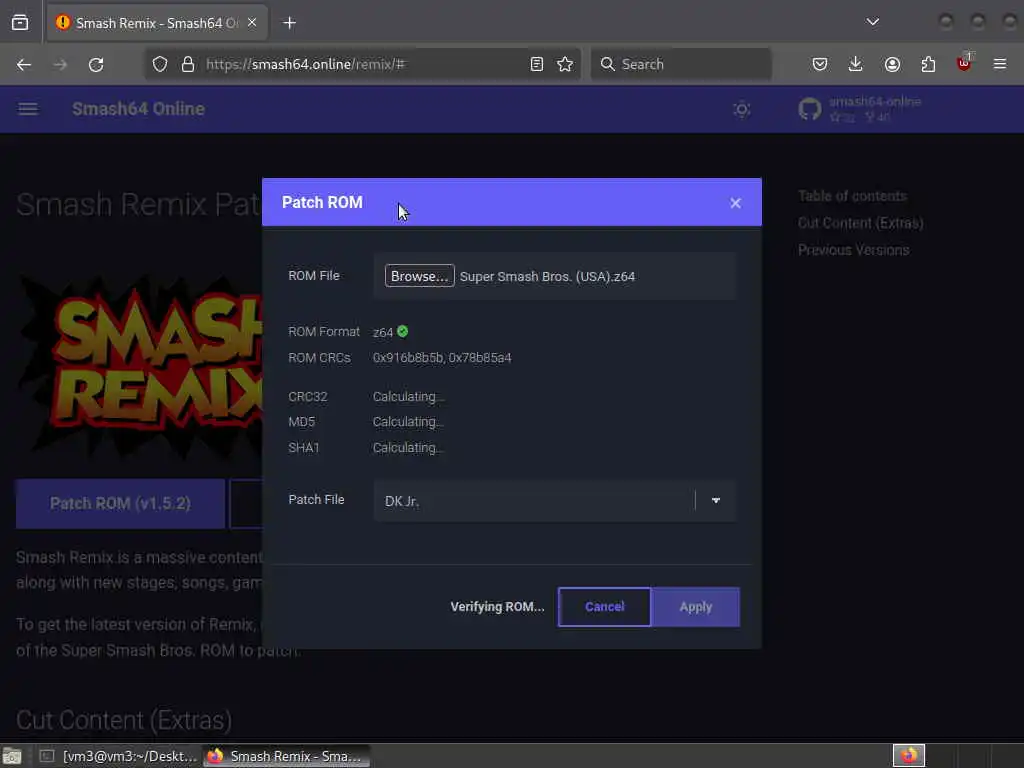Click Browse... to choose ROM file
This screenshot has width=1024, height=768.
click(x=419, y=276)
